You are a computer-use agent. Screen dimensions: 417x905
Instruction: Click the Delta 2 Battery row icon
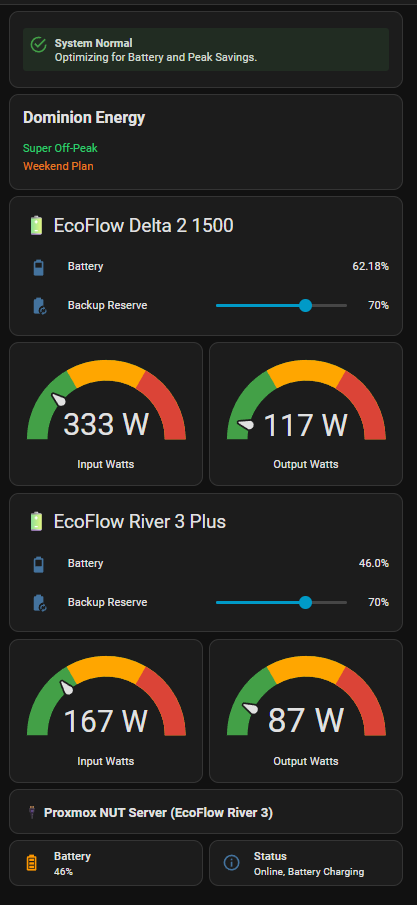(39, 267)
